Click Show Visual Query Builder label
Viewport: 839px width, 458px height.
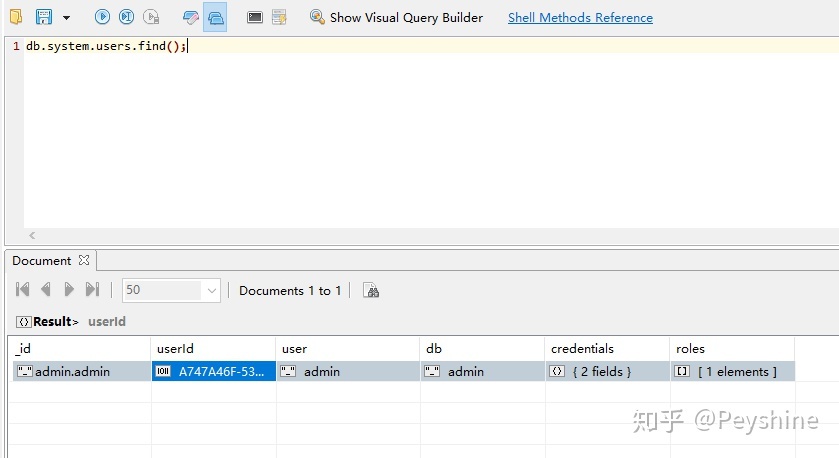coord(406,18)
